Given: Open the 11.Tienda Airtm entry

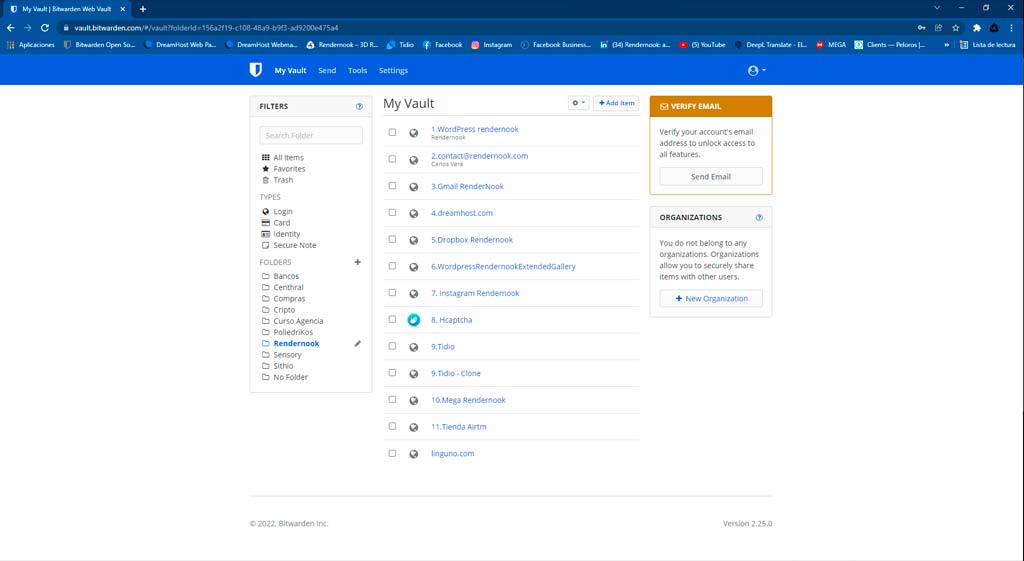Looking at the screenshot, I should point(458,427).
